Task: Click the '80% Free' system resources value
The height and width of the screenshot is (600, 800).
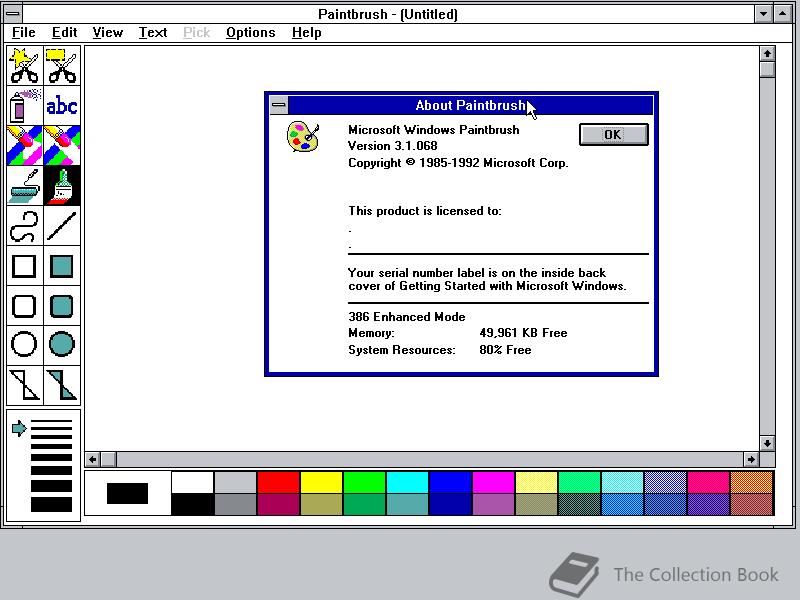Action: [x=505, y=350]
